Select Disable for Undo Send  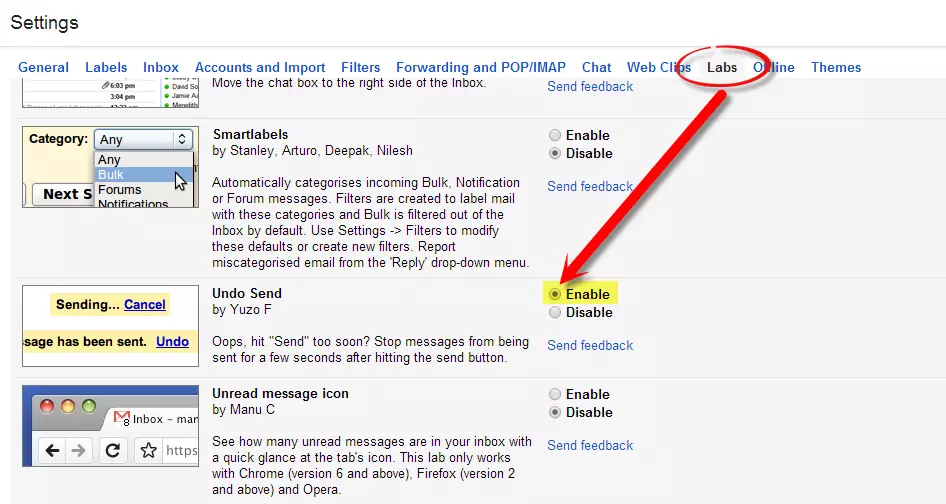[555, 312]
